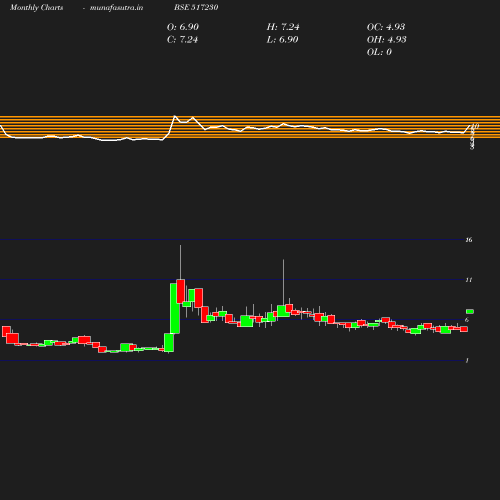Select the low value L: 6.90
This screenshot has width=500, height=500.
(x=282, y=40)
